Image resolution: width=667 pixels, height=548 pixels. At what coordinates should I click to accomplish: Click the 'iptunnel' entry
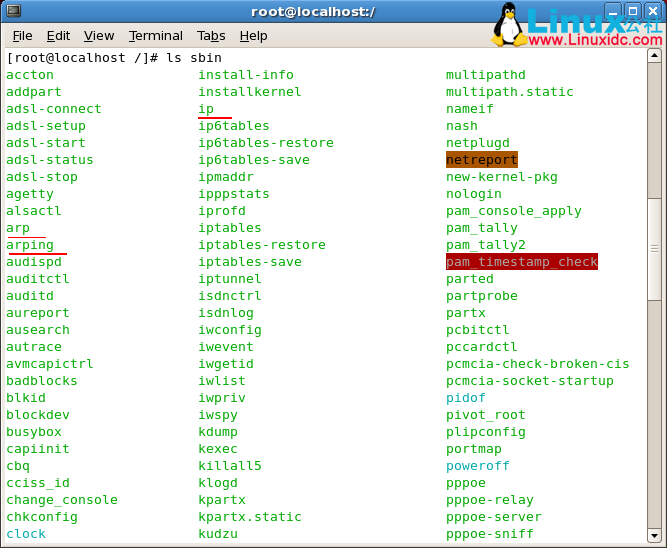point(230,279)
